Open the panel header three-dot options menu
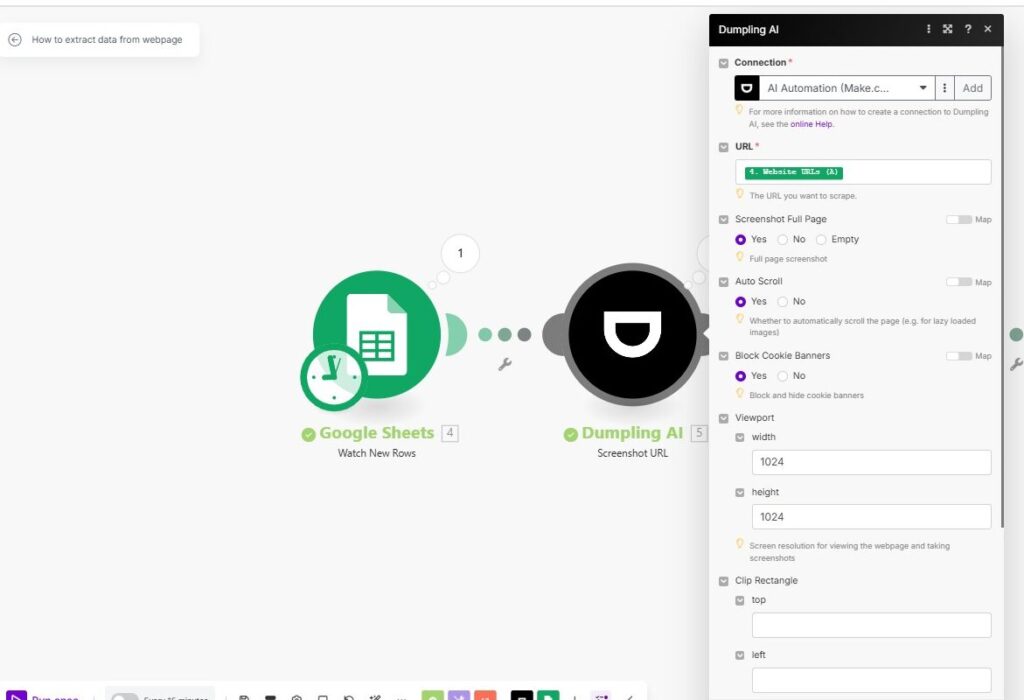Image resolution: width=1024 pixels, height=700 pixels. point(929,30)
